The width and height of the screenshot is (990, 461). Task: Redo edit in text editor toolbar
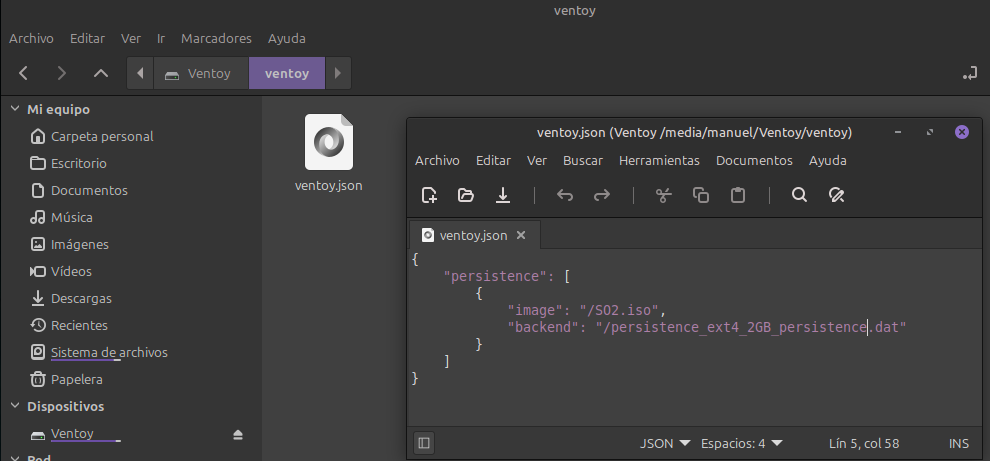(x=602, y=195)
